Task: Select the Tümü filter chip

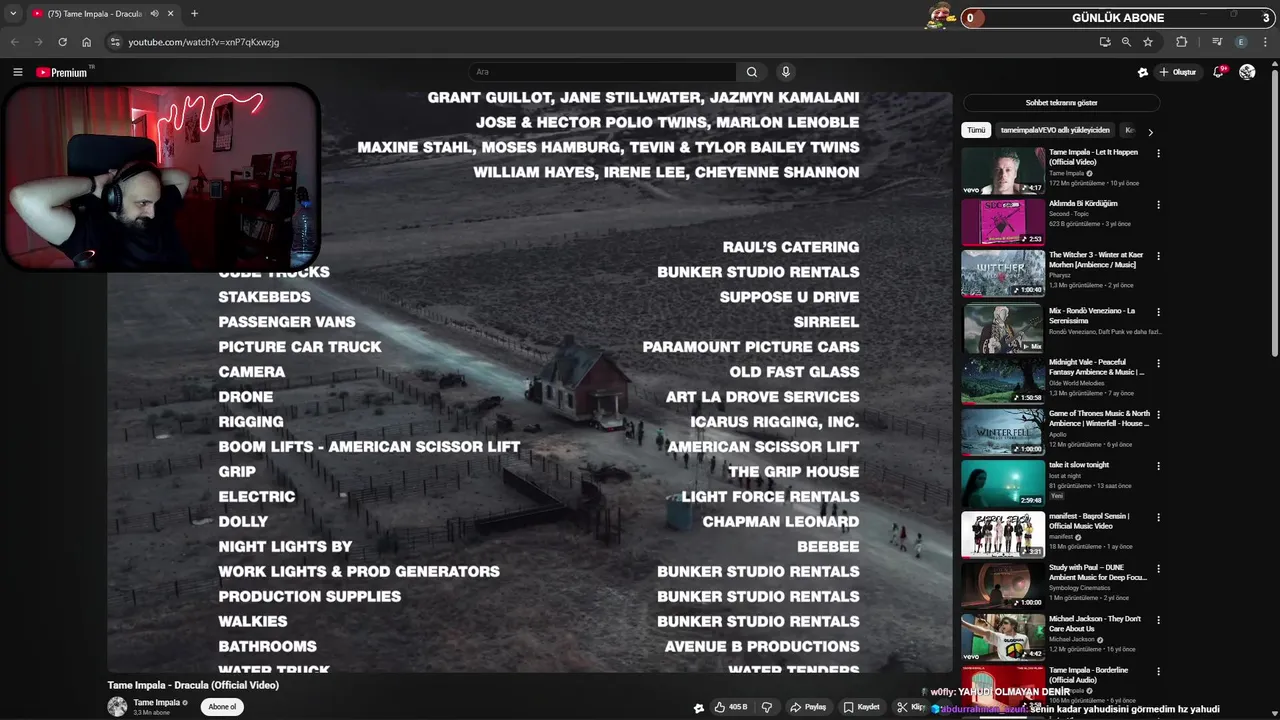Action: 976,130
